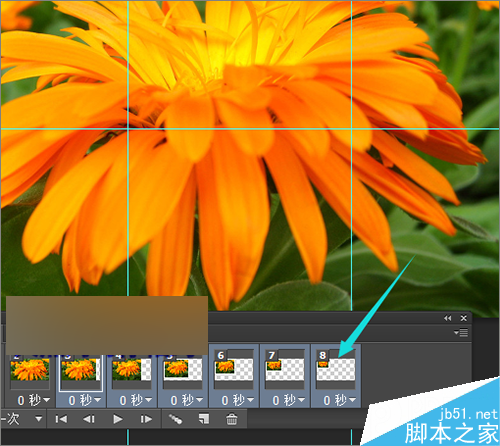
Task: Go to the previous animation frame
Action: [x=89, y=419]
